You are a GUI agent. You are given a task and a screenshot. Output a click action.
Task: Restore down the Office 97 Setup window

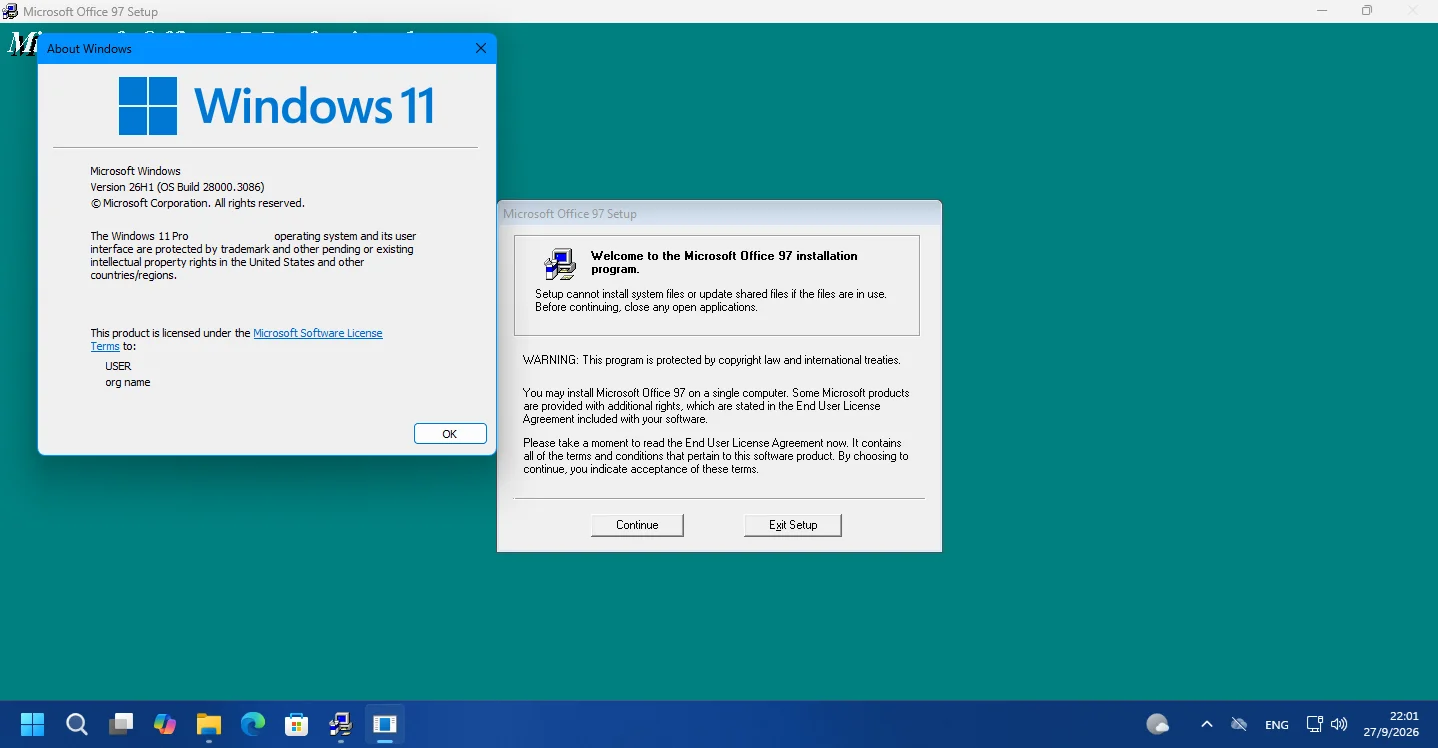[x=1367, y=11]
